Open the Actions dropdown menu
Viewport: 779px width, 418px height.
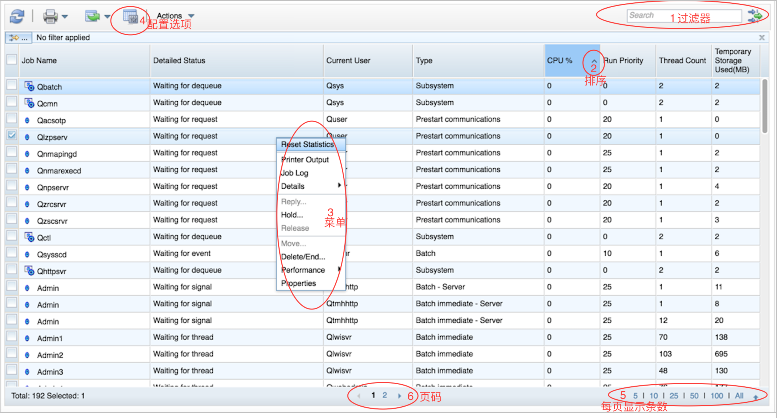point(176,16)
